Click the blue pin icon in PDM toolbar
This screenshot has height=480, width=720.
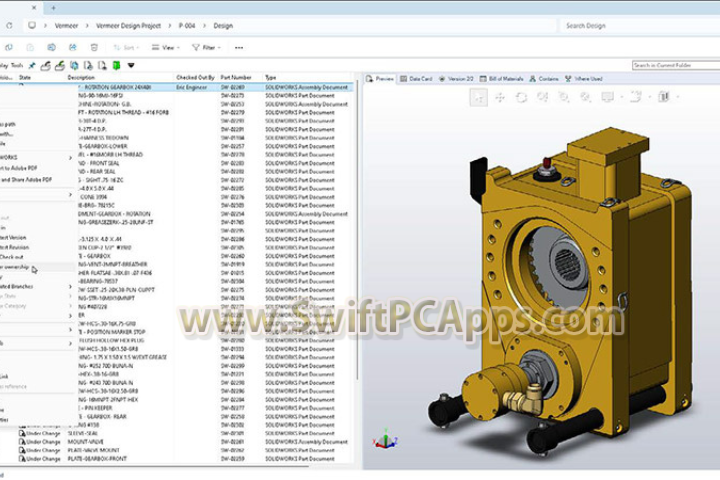pos(32,66)
